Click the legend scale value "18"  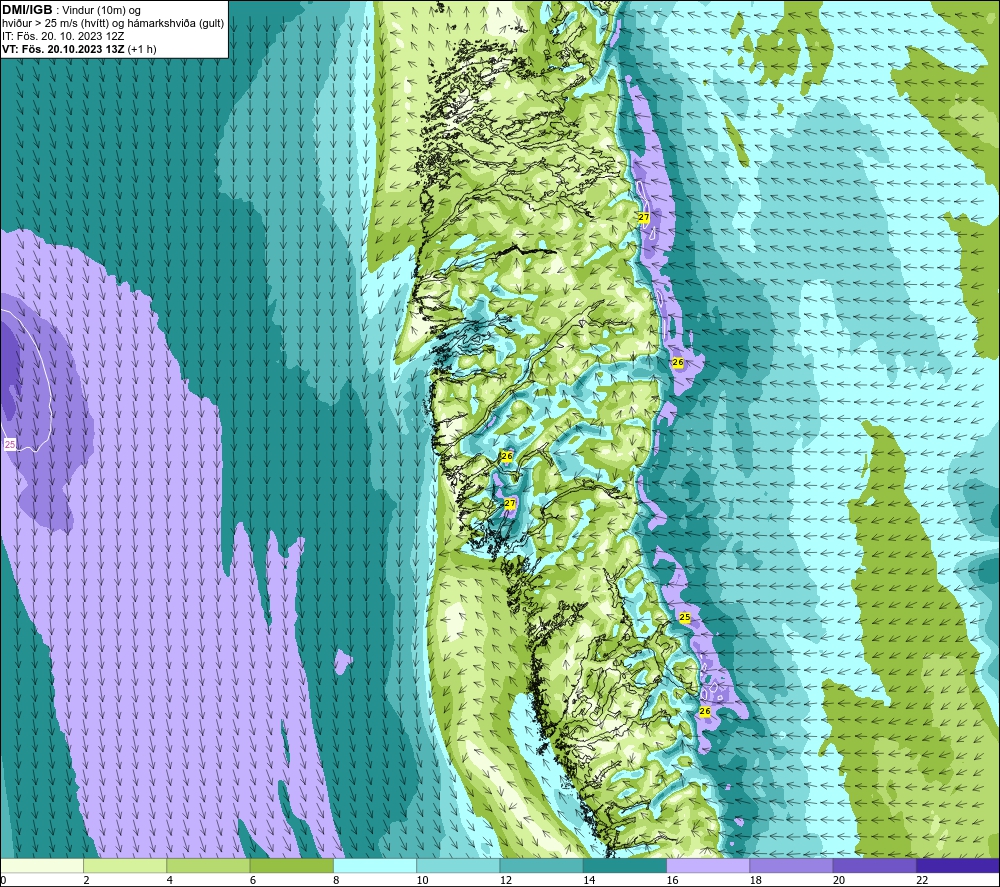pyautogui.click(x=756, y=880)
